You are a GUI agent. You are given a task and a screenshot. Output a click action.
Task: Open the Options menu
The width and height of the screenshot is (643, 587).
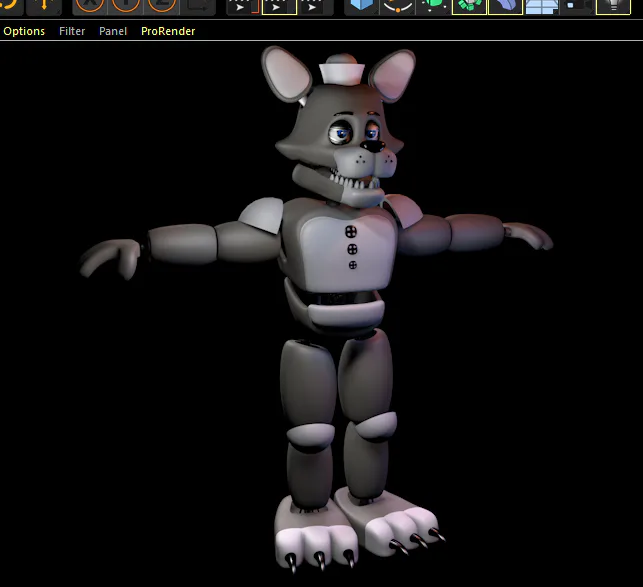[24, 31]
